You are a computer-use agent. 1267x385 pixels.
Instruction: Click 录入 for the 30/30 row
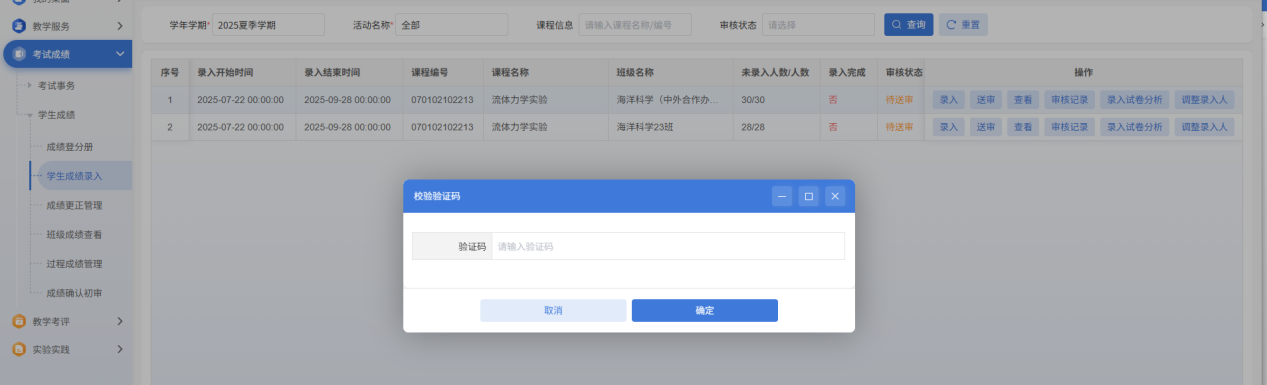(x=949, y=100)
